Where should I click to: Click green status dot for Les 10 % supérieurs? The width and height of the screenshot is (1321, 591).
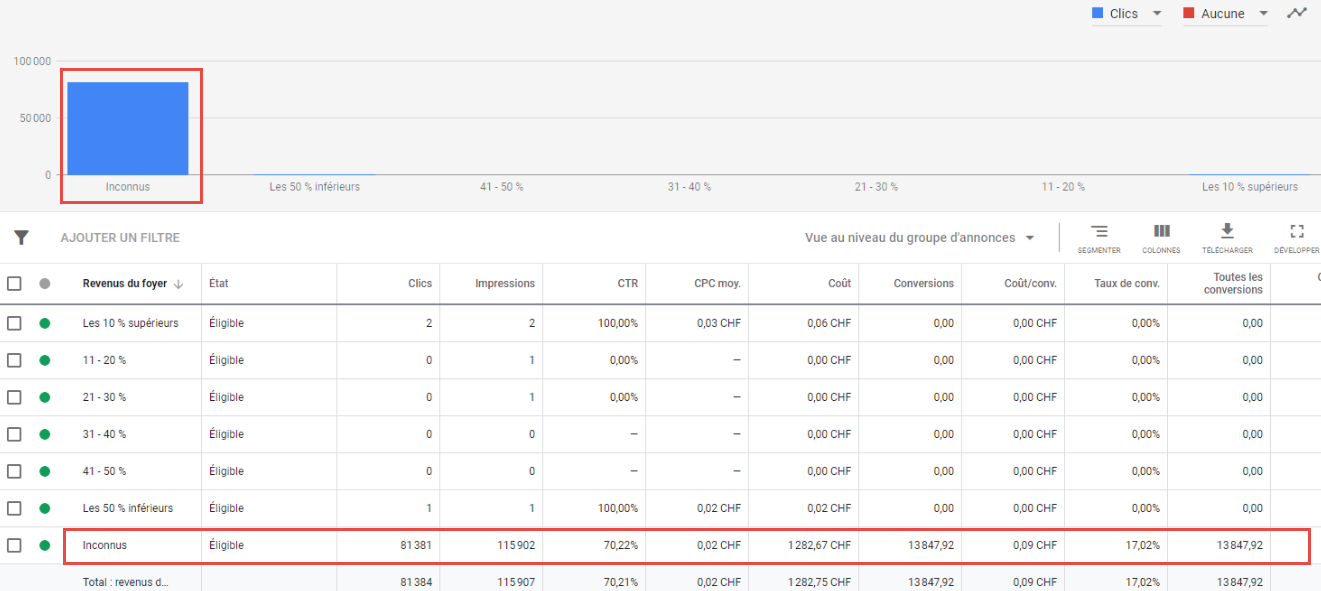click(44, 323)
